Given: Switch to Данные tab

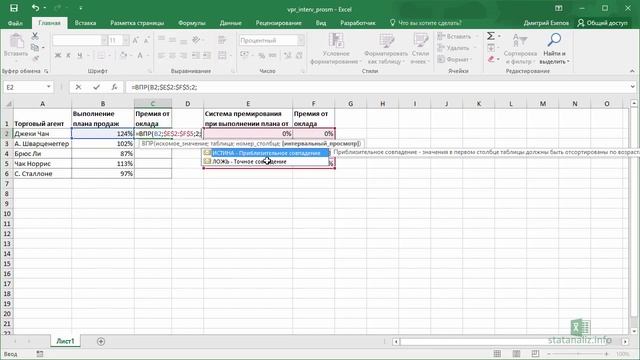Looking at the screenshot, I should 231,23.
